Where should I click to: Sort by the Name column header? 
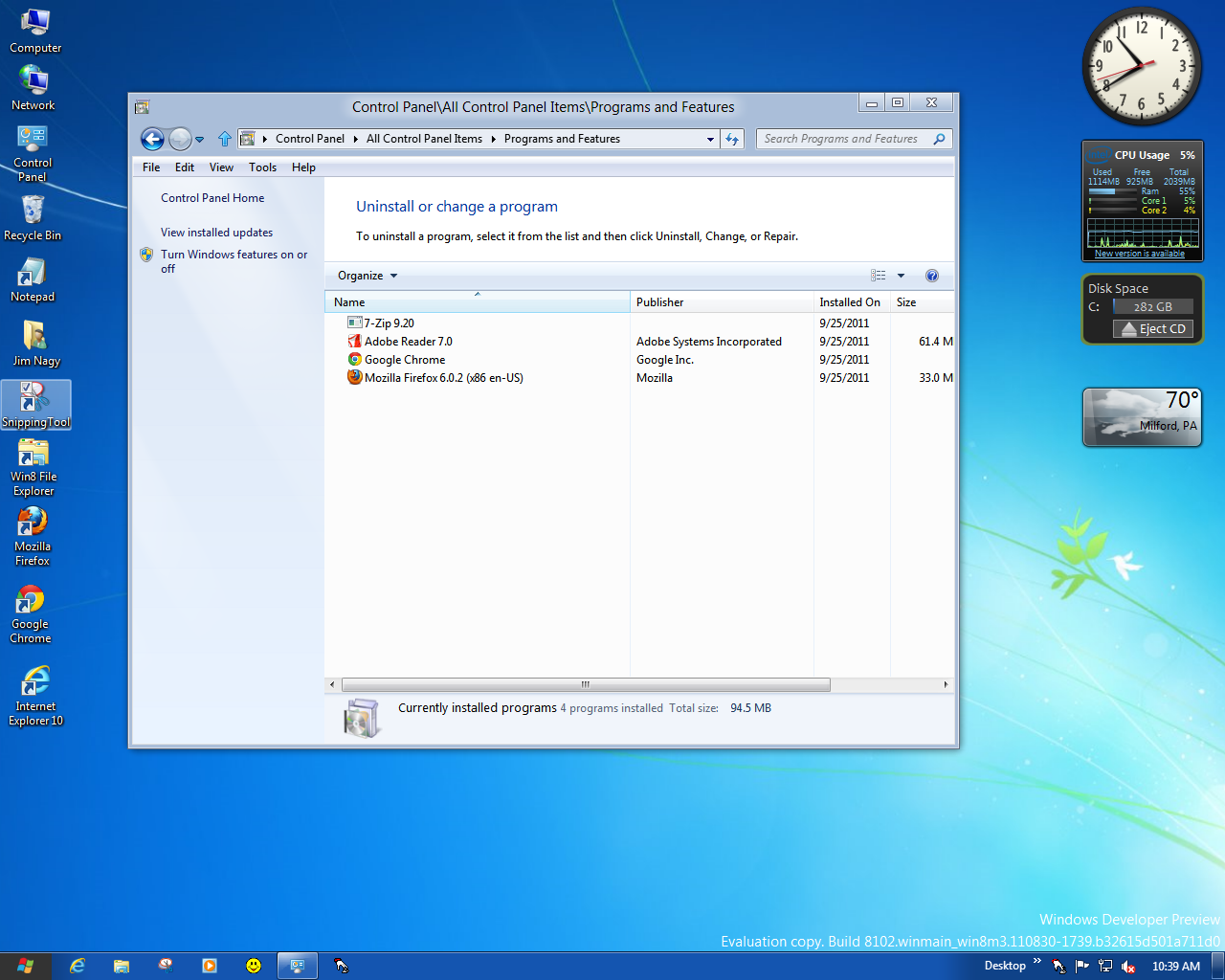(x=478, y=302)
